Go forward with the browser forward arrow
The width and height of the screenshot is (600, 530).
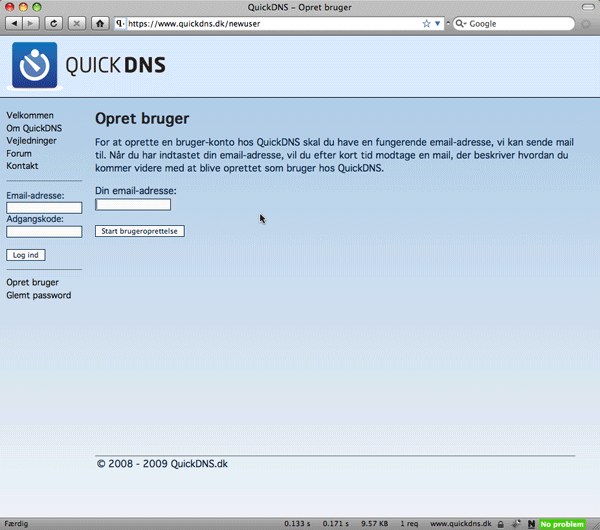click(31, 24)
